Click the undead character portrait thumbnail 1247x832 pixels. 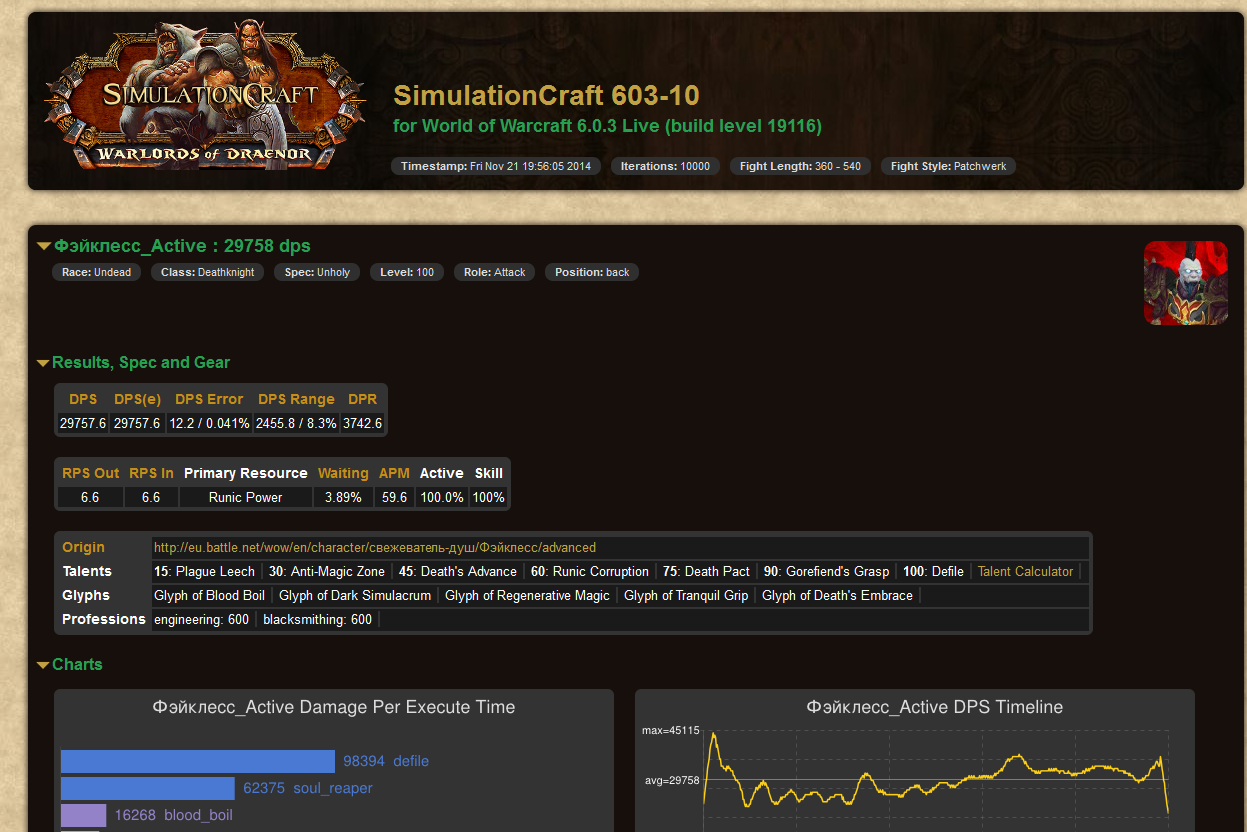tap(1186, 283)
